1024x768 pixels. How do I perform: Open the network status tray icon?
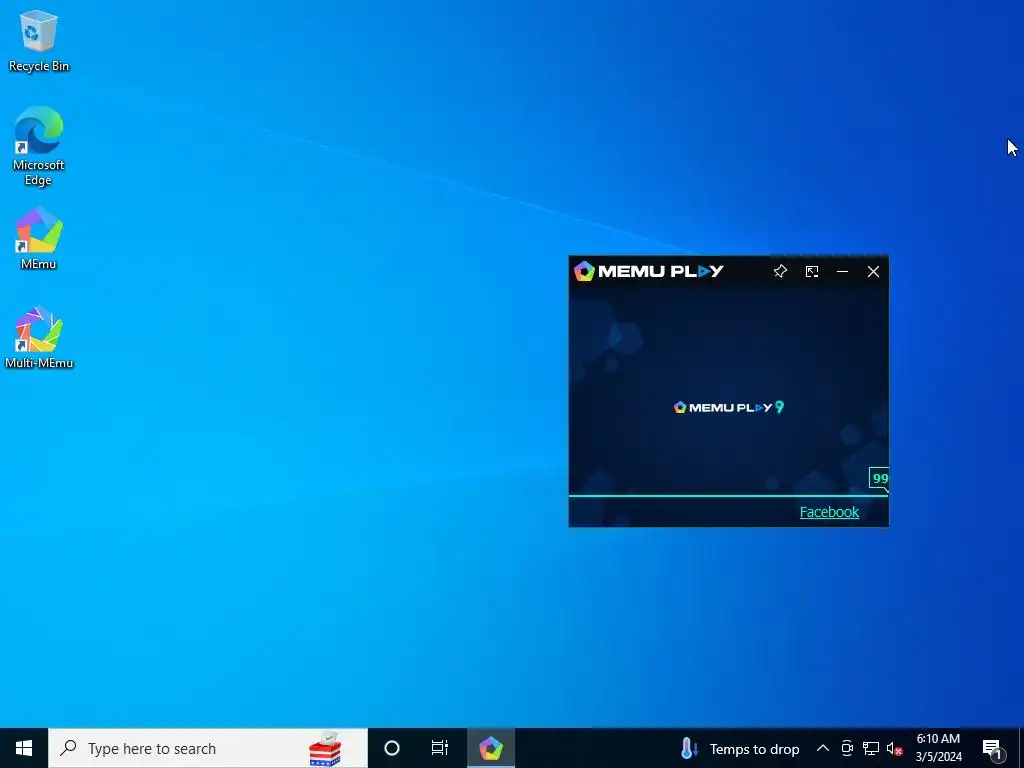point(871,748)
